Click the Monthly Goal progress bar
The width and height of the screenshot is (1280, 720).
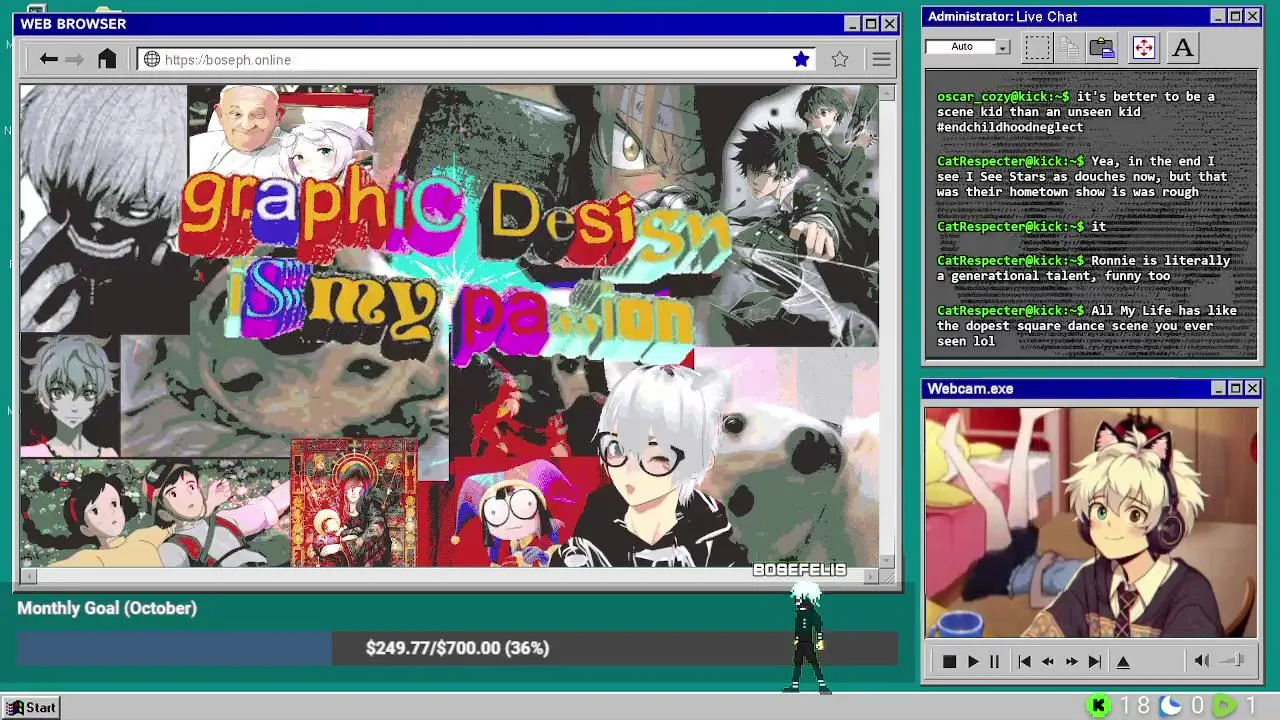[457, 648]
